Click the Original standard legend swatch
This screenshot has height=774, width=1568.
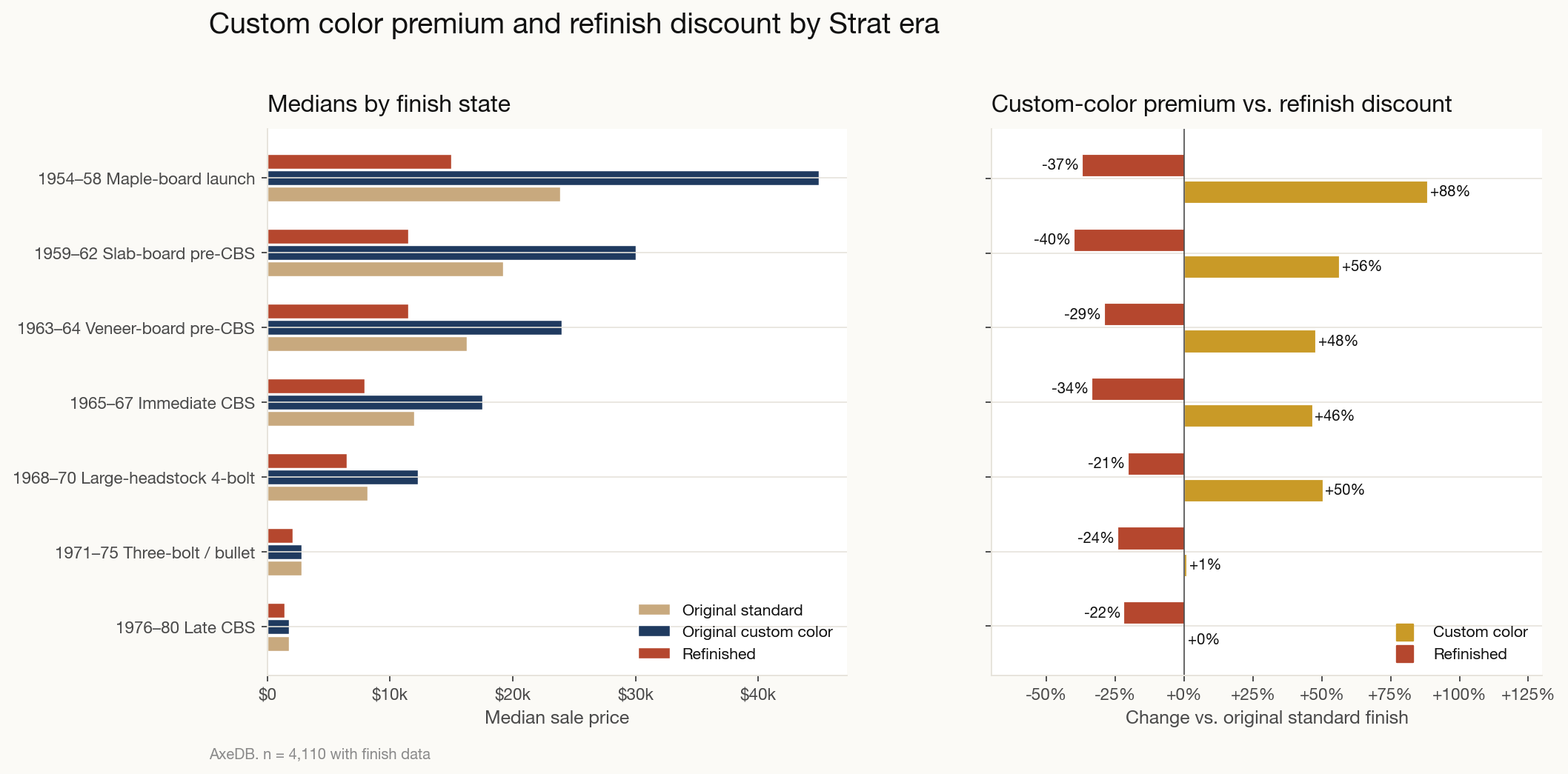tap(654, 610)
